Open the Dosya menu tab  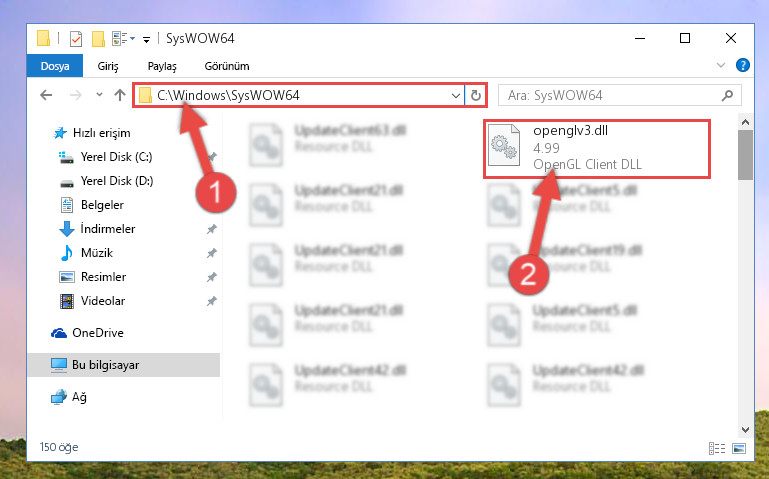pyautogui.click(x=55, y=66)
